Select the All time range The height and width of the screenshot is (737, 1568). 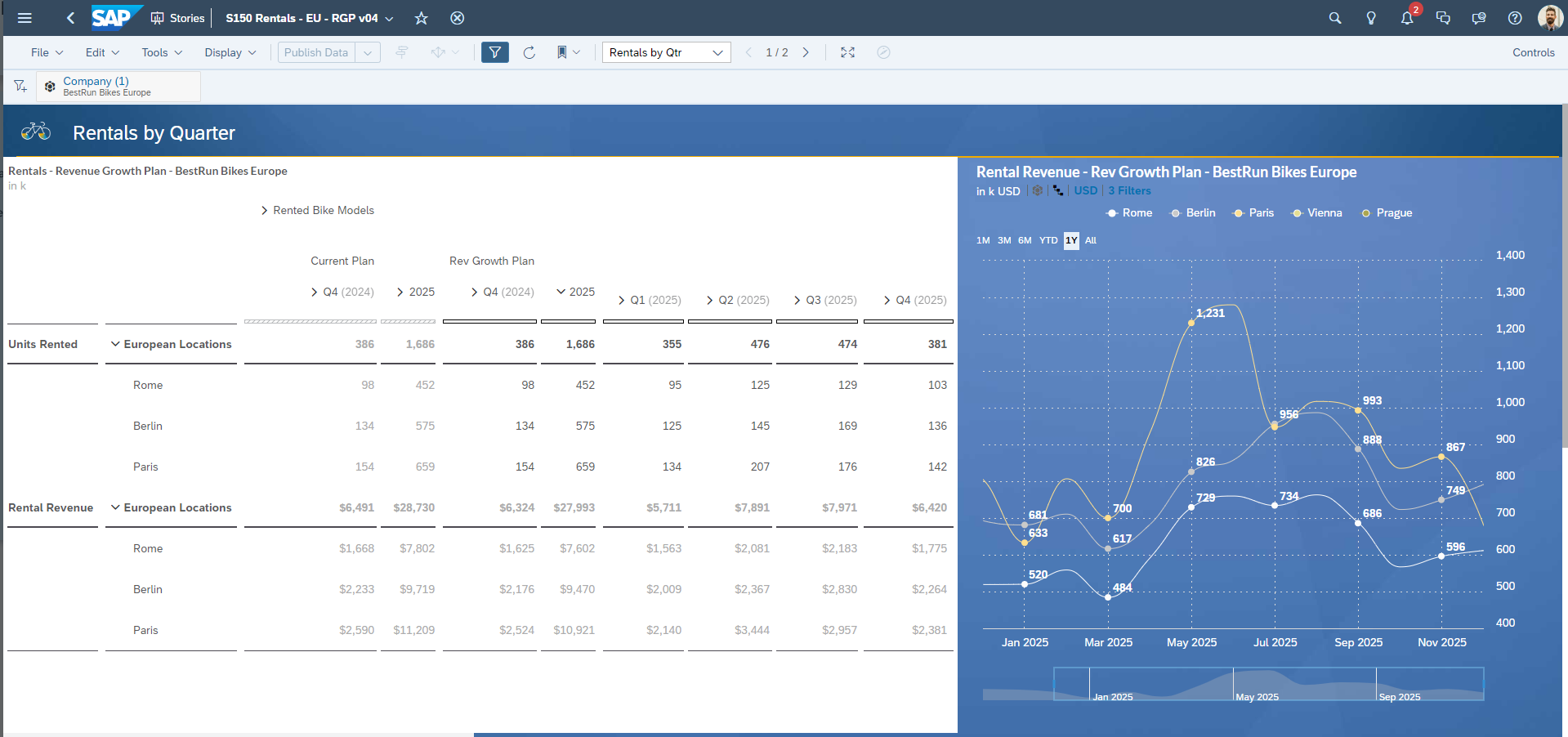[x=1091, y=240]
